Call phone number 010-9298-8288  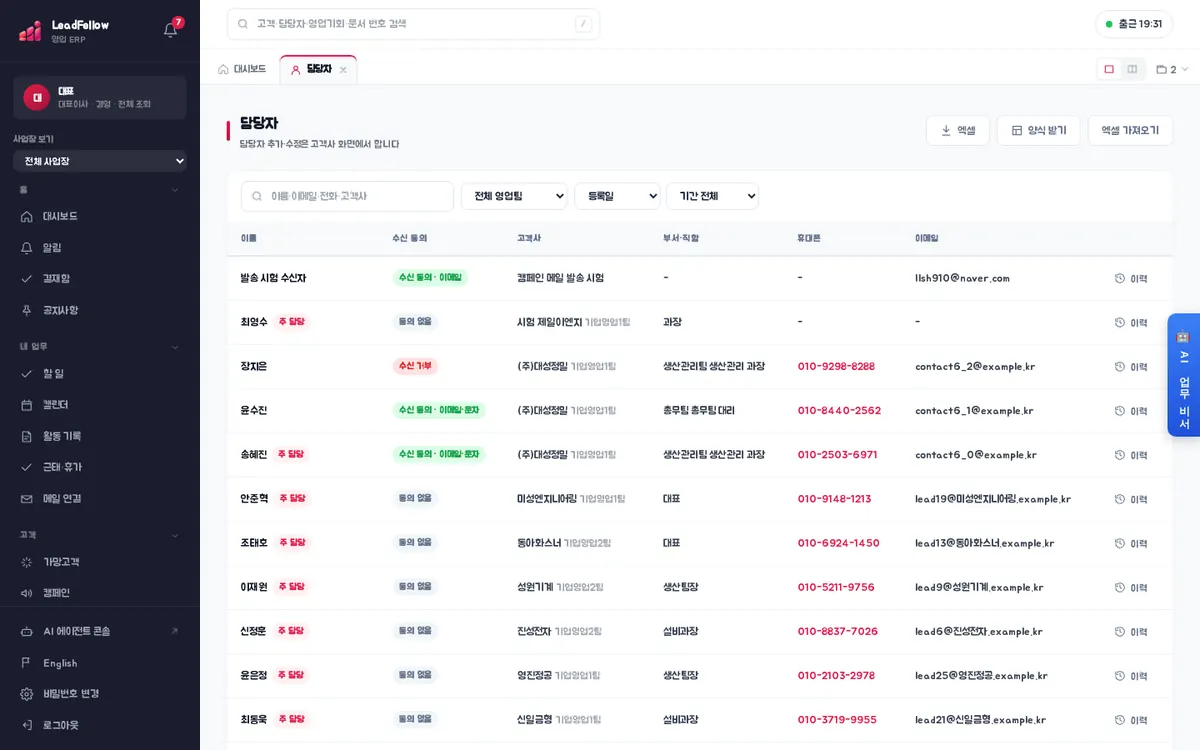836,367
